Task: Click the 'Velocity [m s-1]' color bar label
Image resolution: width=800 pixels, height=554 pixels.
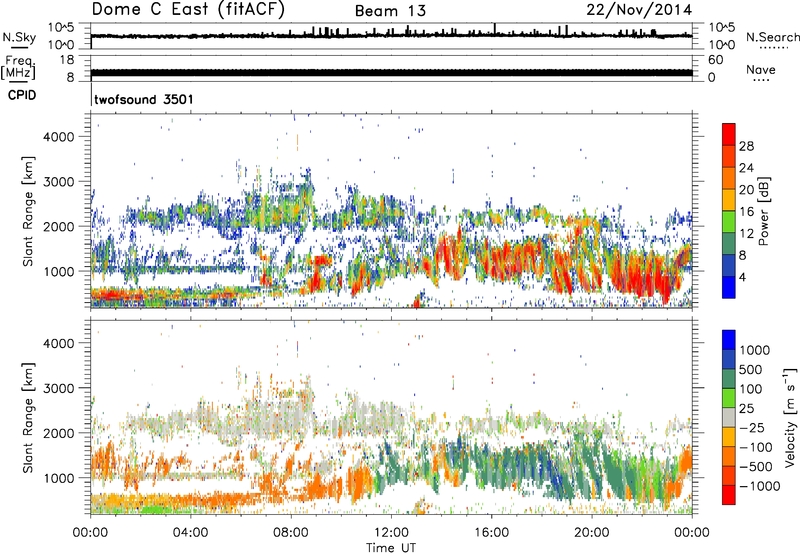Action: coord(790,417)
